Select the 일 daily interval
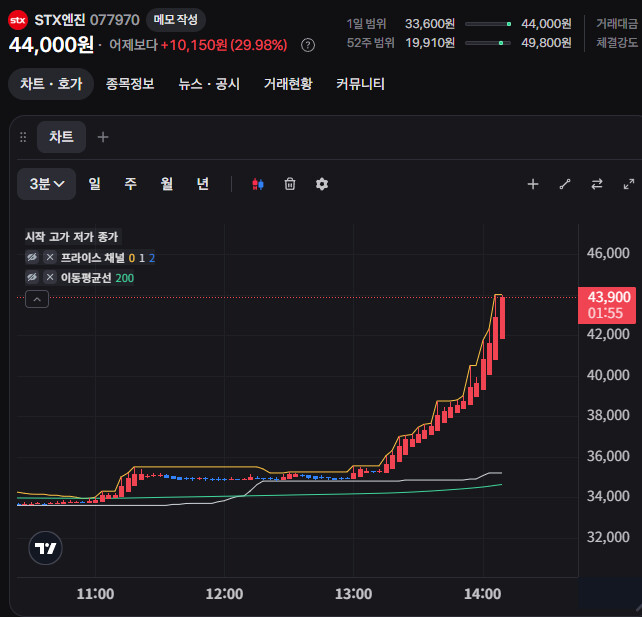This screenshot has height=617, width=642. coord(95,184)
